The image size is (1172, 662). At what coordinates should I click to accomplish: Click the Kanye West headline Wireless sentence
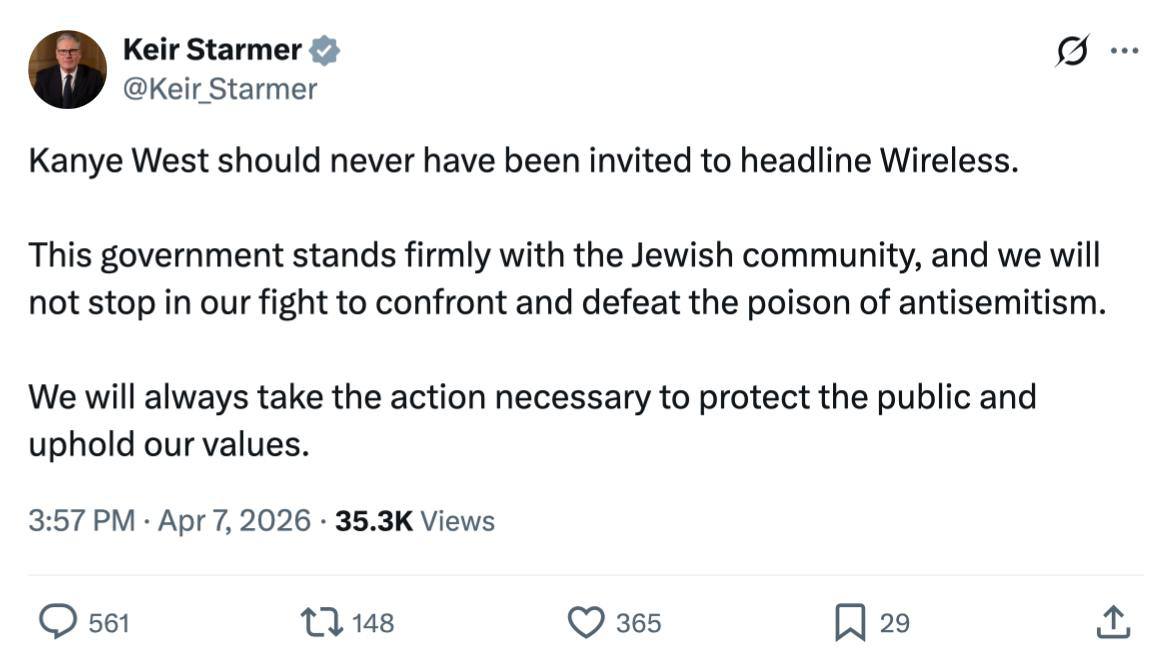coord(522,161)
